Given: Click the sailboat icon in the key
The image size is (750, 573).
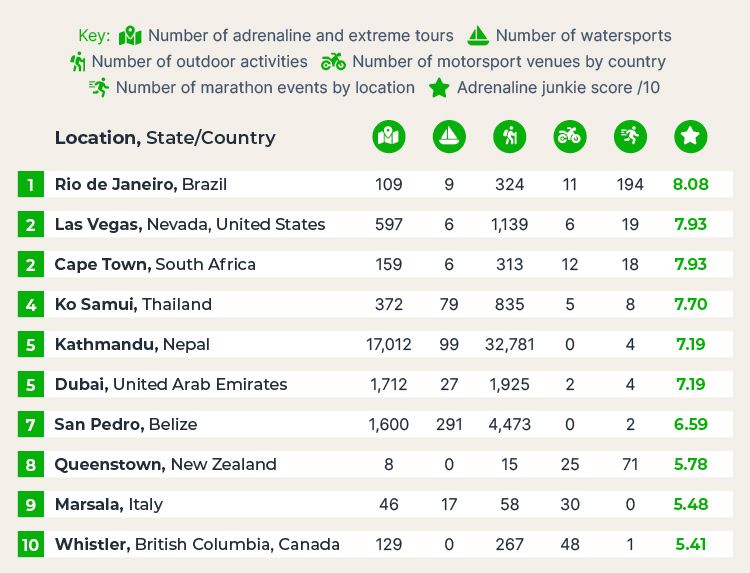Looking at the screenshot, I should (x=478, y=36).
